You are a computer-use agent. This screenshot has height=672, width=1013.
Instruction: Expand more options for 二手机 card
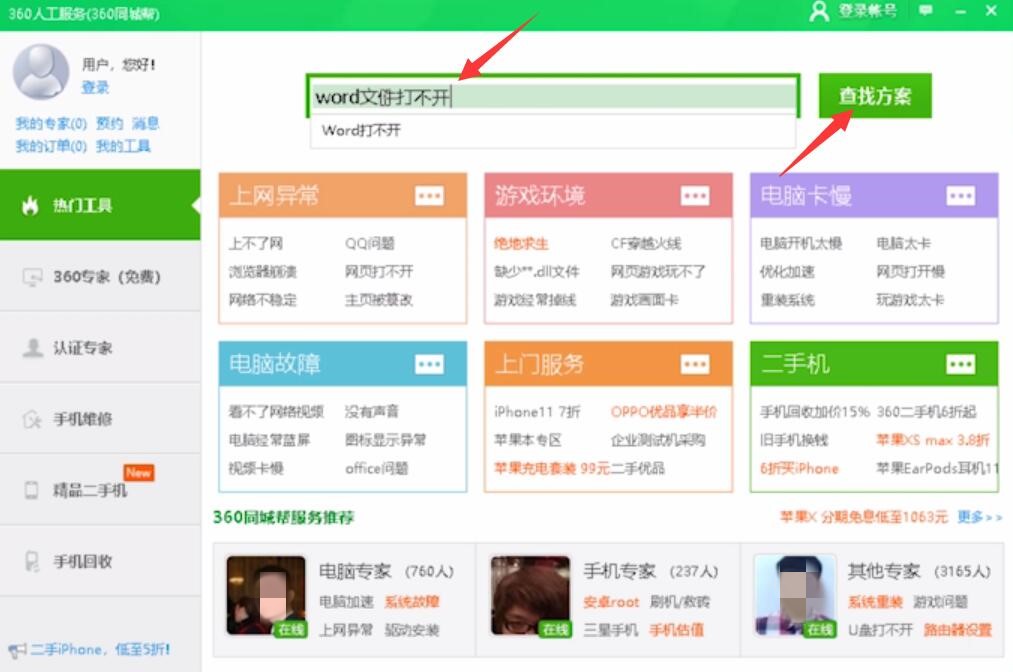pyautogui.click(x=961, y=364)
